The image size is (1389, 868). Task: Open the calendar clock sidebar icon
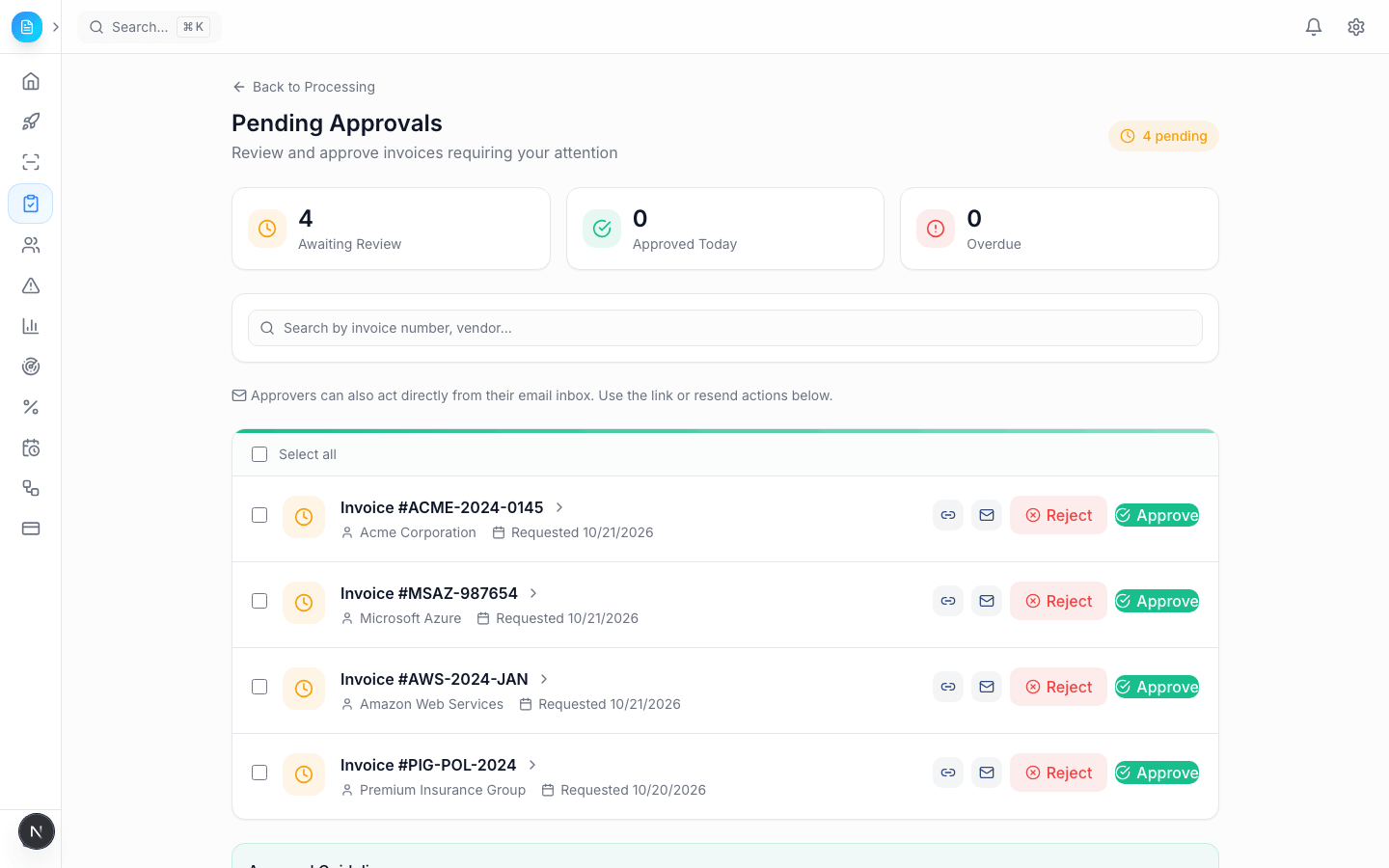pyautogui.click(x=31, y=448)
